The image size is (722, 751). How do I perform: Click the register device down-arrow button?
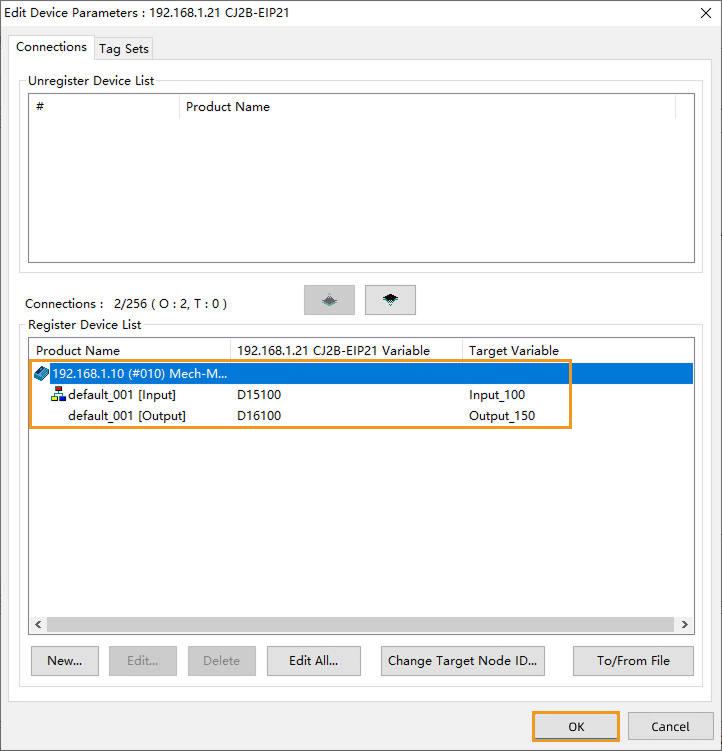[390, 300]
